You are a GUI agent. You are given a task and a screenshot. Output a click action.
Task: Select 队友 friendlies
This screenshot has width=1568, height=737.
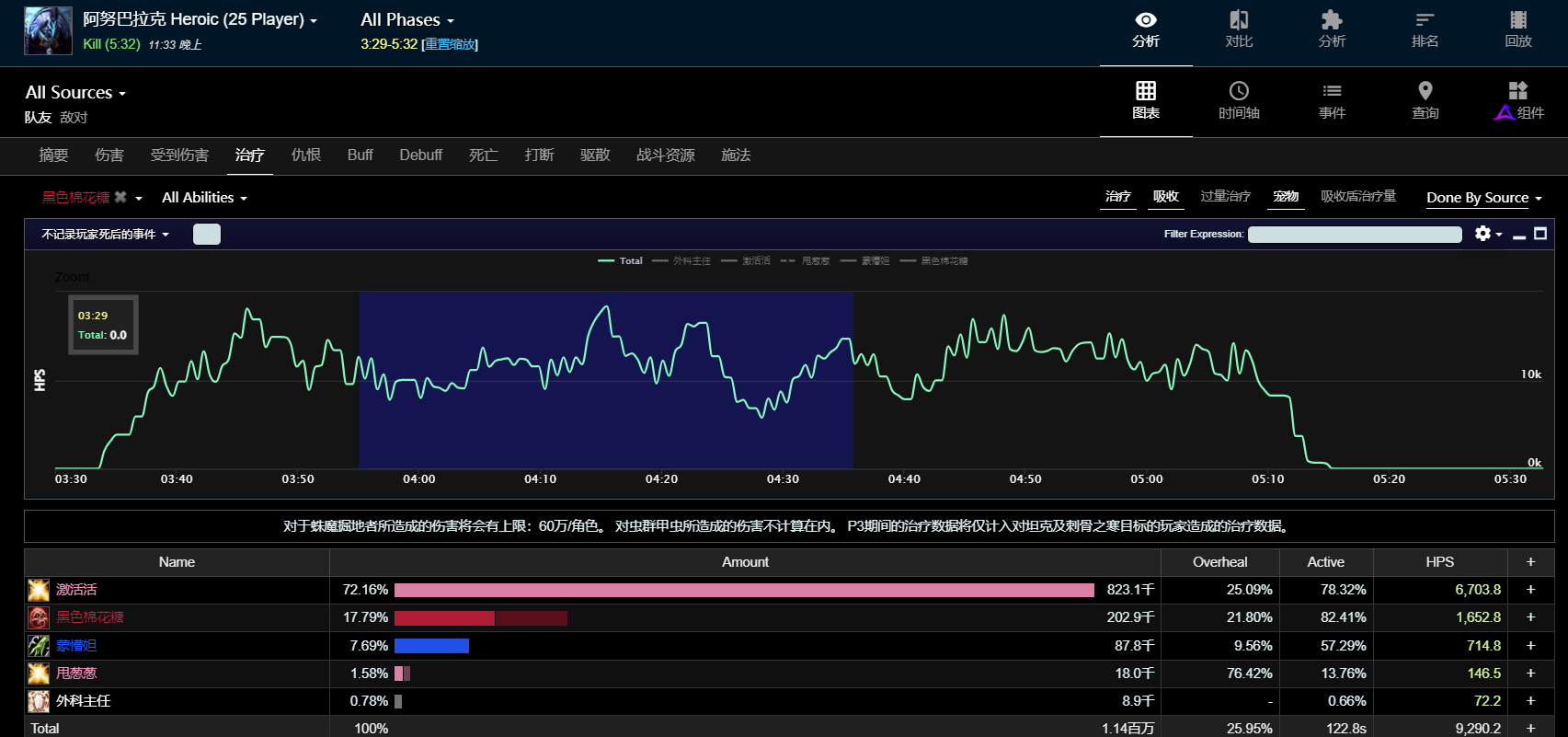[x=38, y=118]
